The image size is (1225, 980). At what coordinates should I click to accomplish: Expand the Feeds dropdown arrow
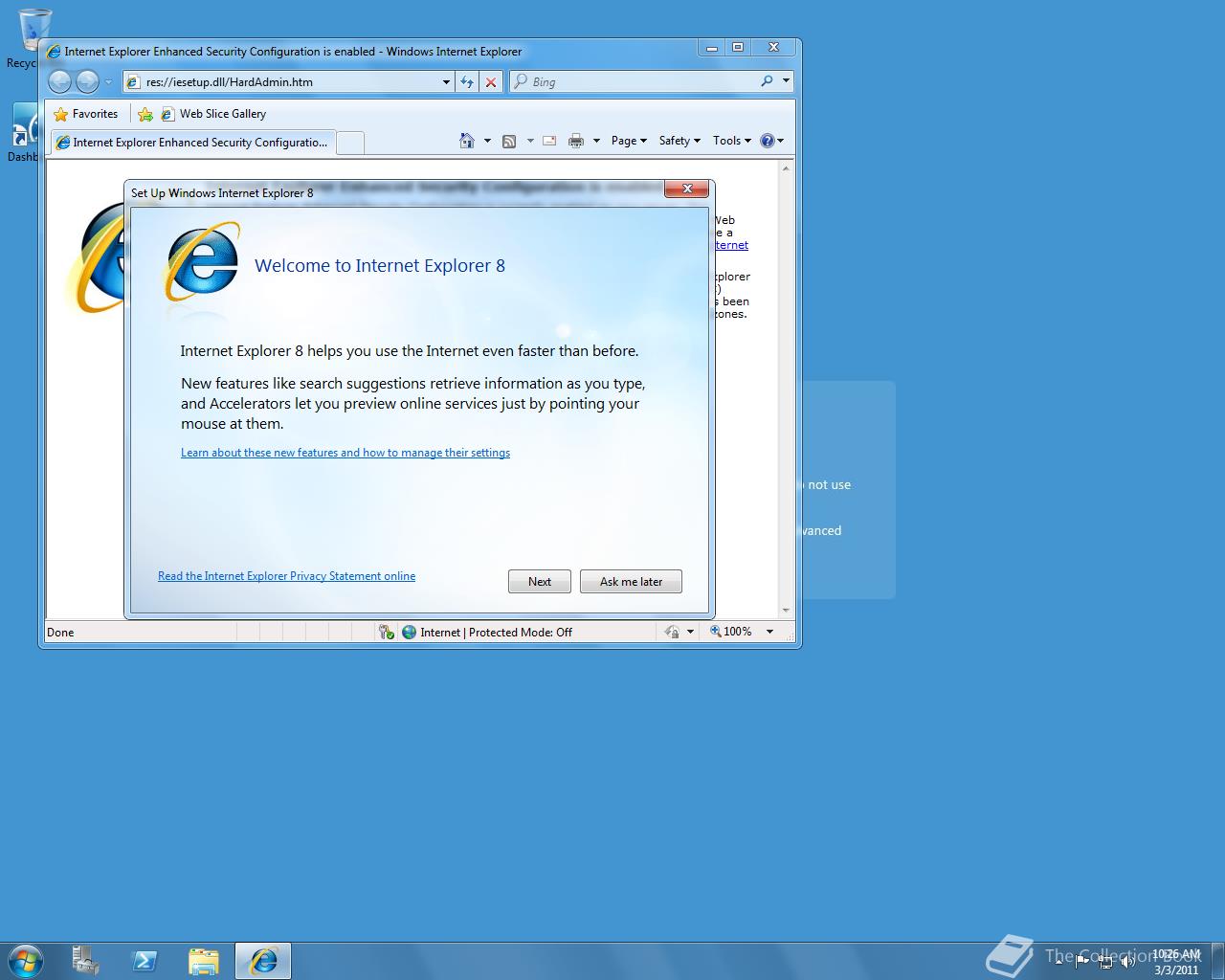[530, 141]
